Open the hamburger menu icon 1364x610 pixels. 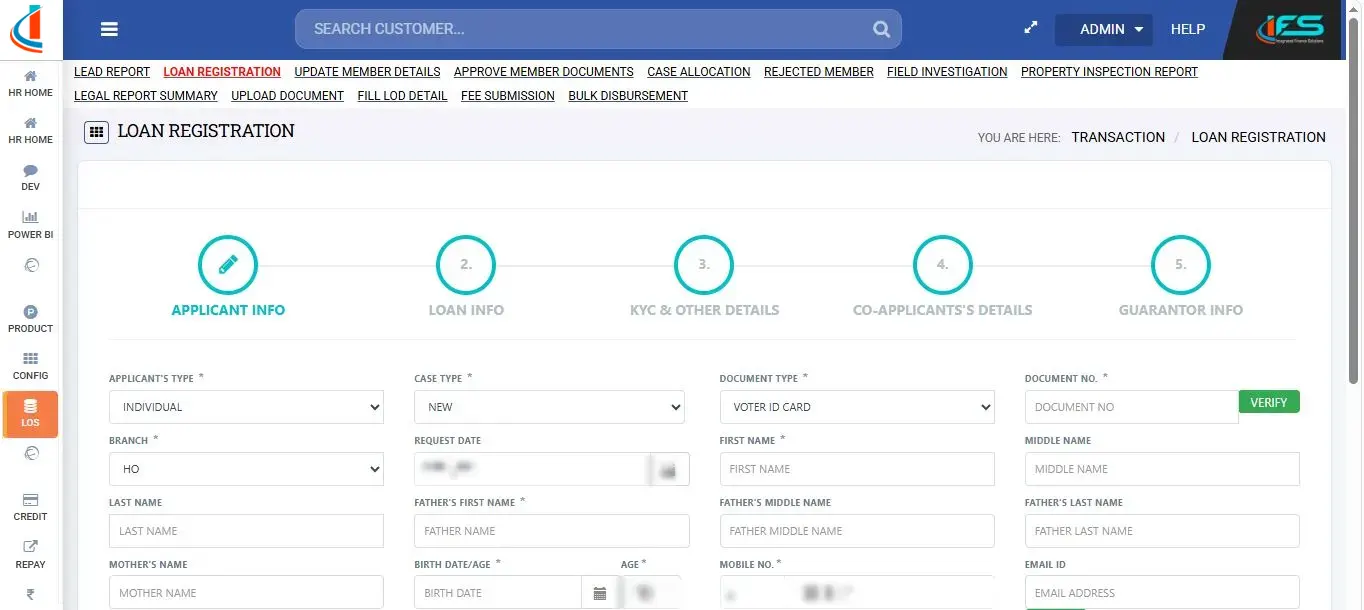click(109, 29)
